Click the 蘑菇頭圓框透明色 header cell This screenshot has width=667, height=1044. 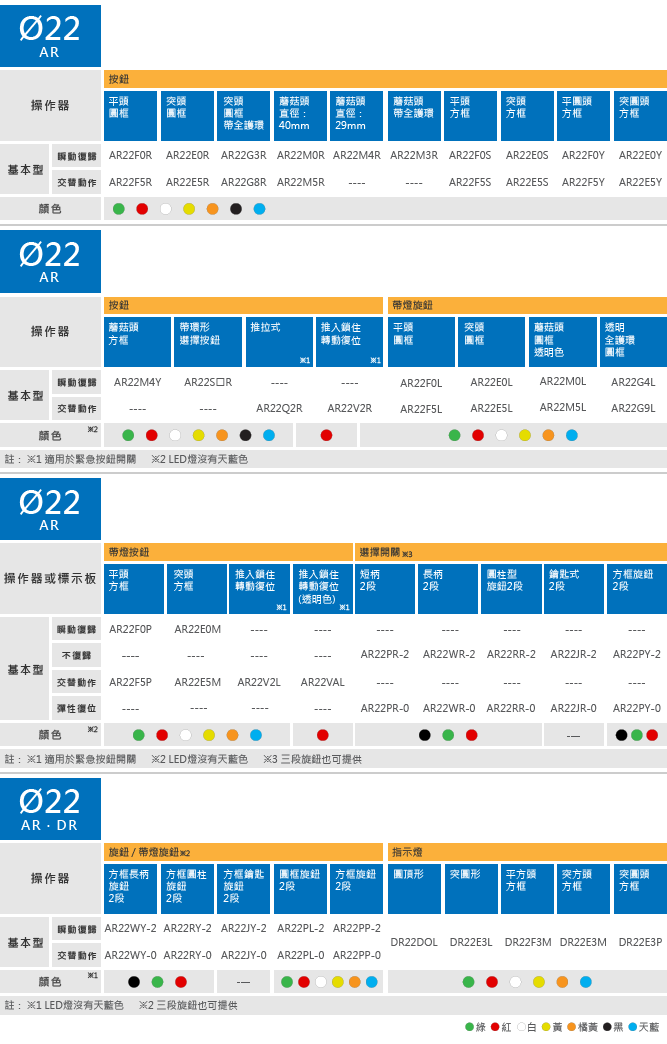563,342
